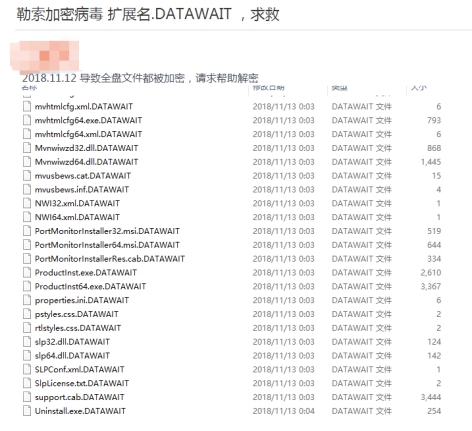Select file name ProductInst64.exe.DATAWAIT
This screenshot has width=472, height=431.
point(90,286)
